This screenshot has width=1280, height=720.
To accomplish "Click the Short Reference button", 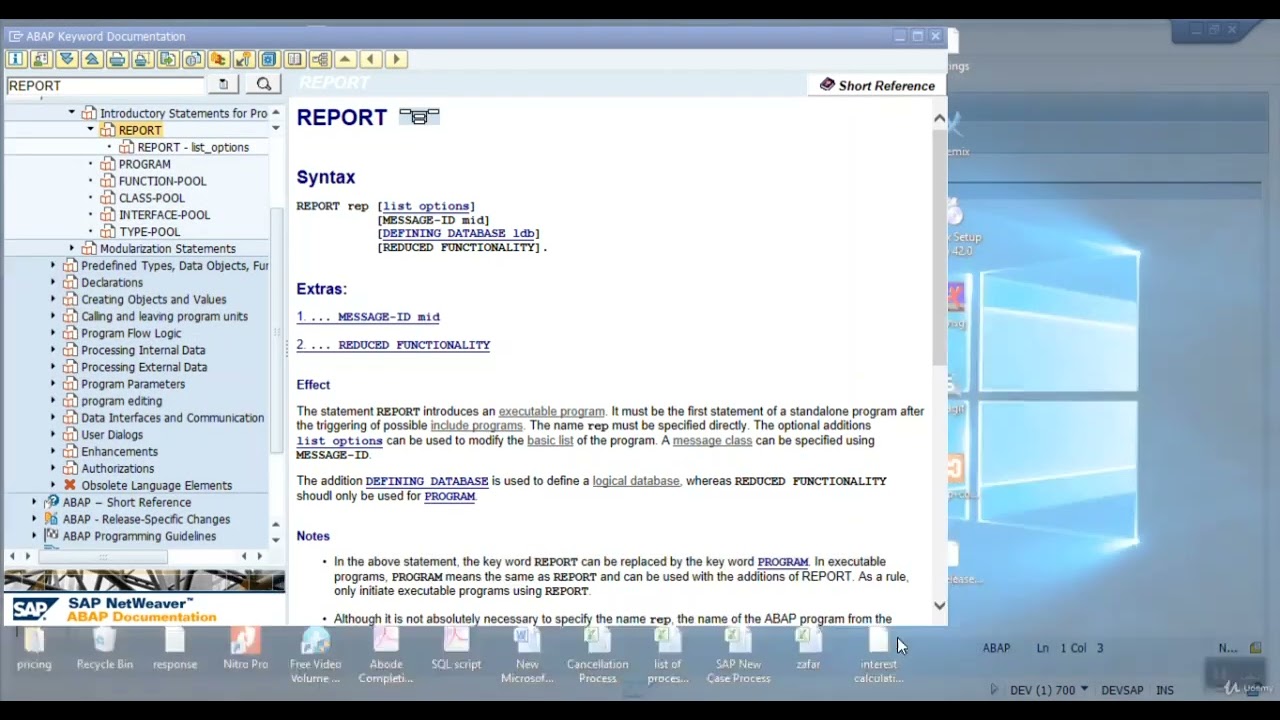I will (877, 86).
